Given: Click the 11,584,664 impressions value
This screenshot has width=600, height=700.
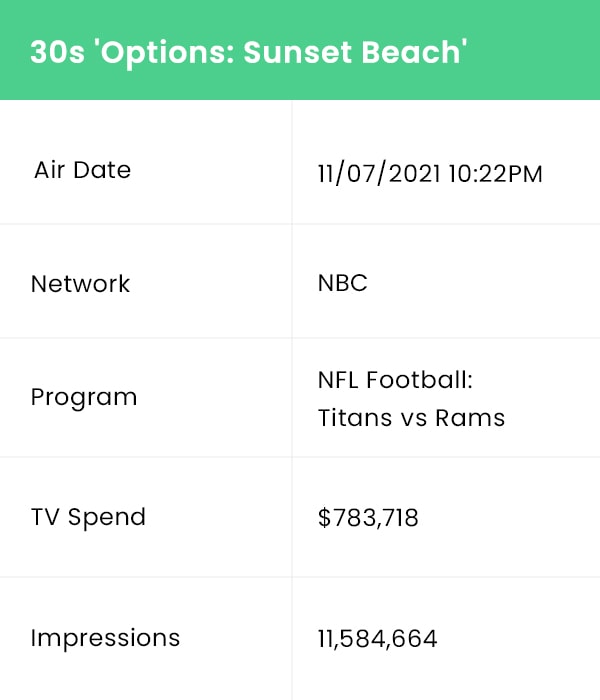Looking at the screenshot, I should click(x=377, y=638).
